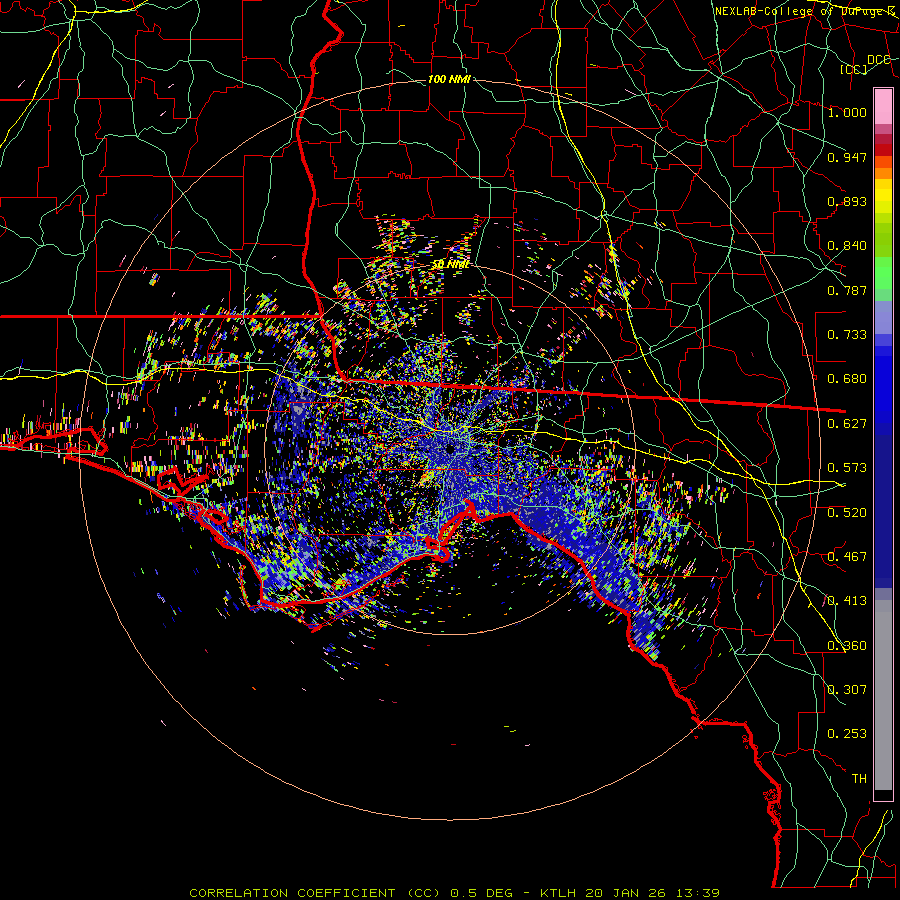The width and height of the screenshot is (900, 900).
Task: Pick the gray segment of the color bar
Action: 883,695
